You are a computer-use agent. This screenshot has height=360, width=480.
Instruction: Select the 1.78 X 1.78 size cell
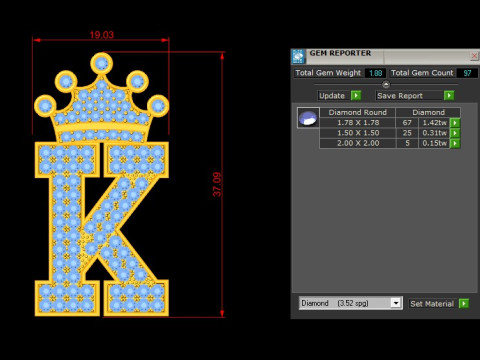click(x=357, y=123)
